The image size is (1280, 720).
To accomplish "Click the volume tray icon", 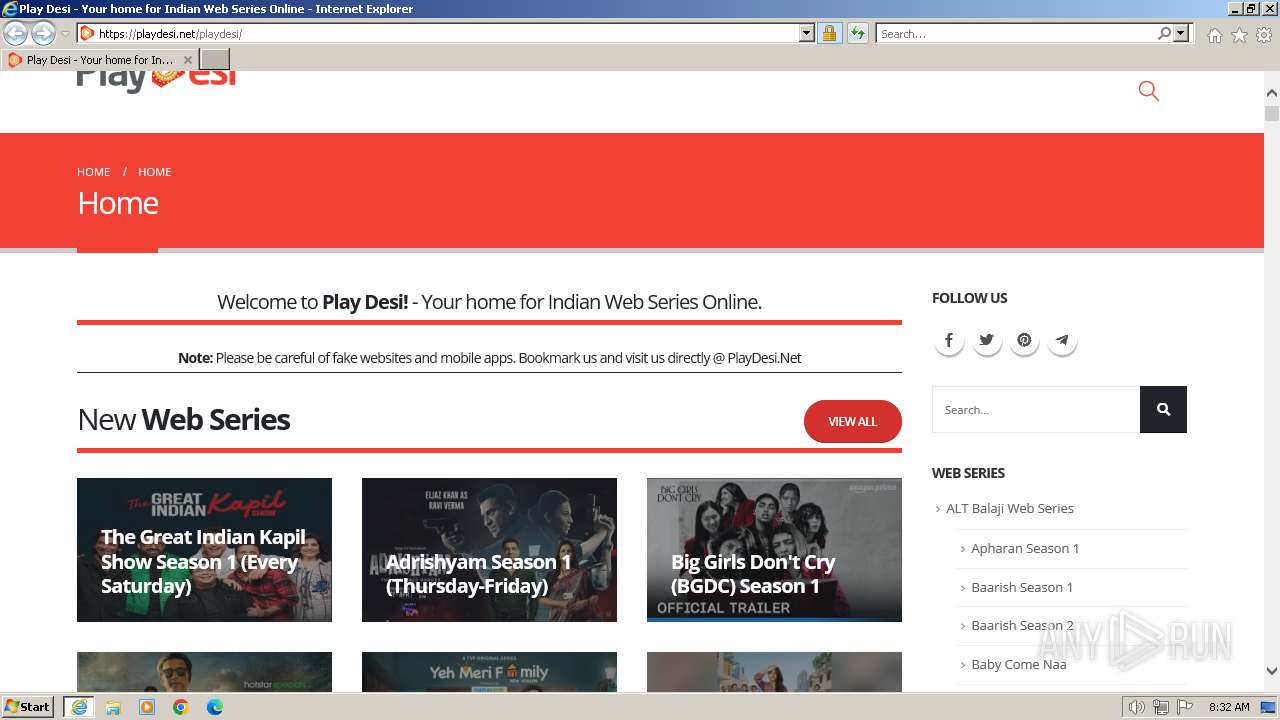I will (1137, 707).
